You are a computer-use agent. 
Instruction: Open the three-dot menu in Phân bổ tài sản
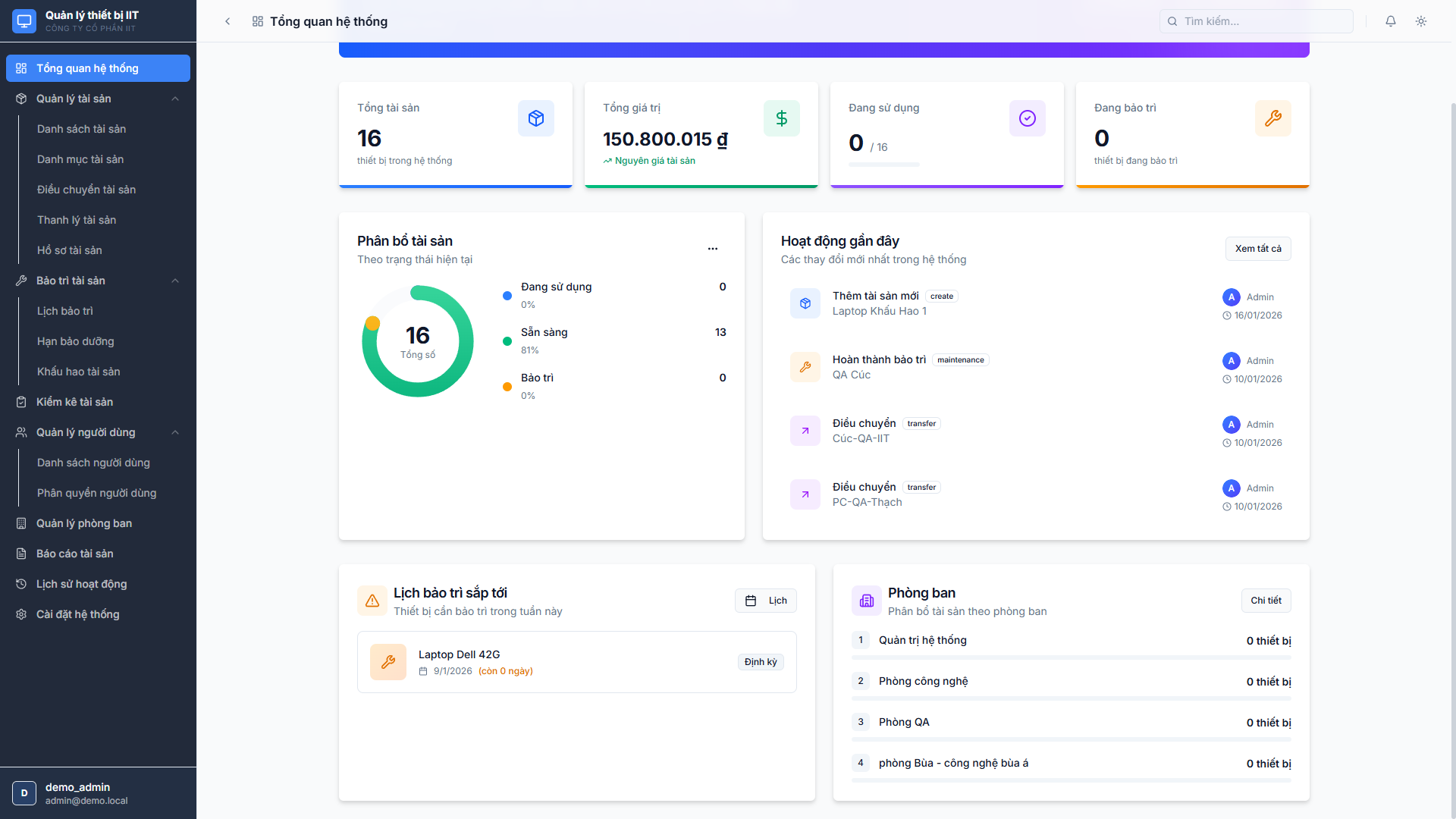pos(713,249)
